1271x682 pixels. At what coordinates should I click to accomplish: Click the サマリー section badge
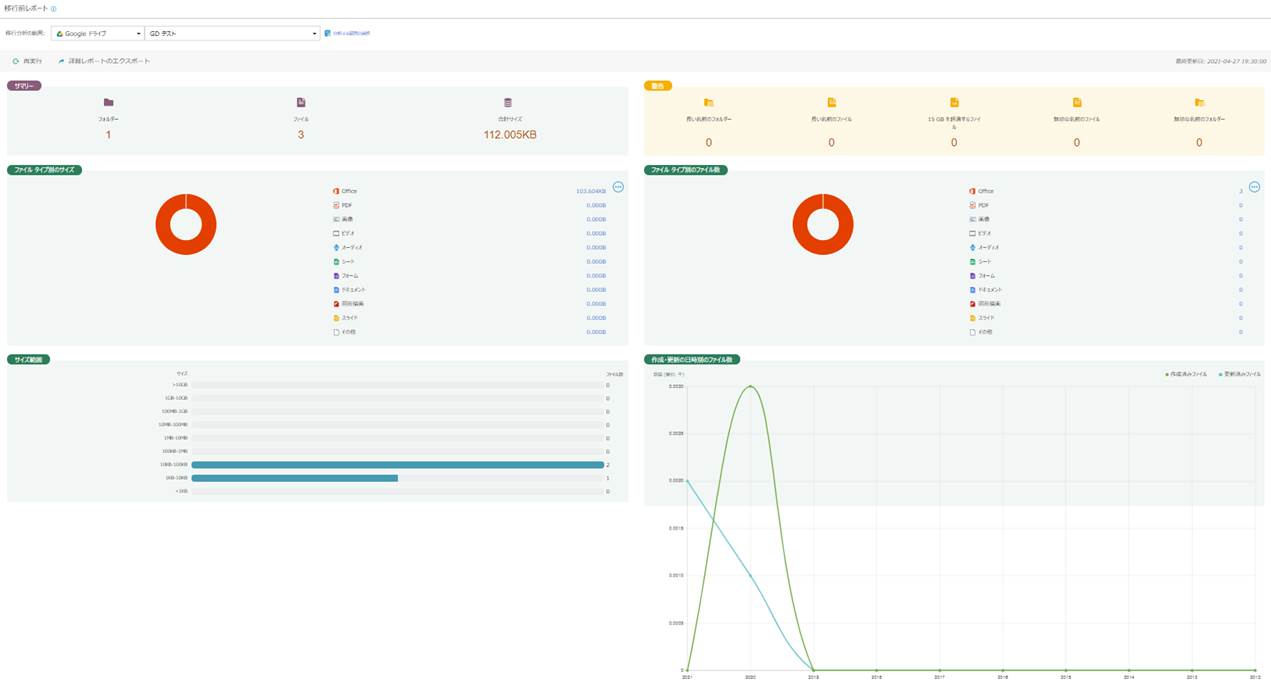24,86
